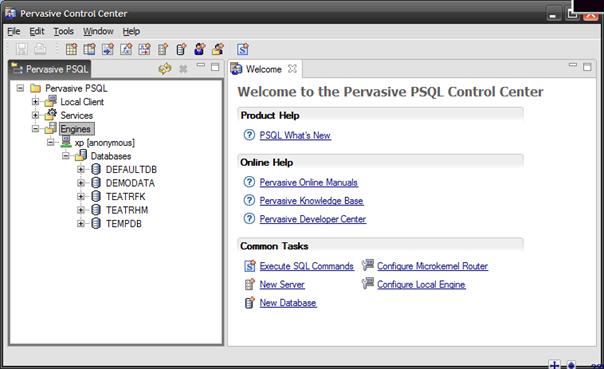This screenshot has width=604, height=369.
Task: Expand the Services tree node
Action: pyautogui.click(x=35, y=115)
